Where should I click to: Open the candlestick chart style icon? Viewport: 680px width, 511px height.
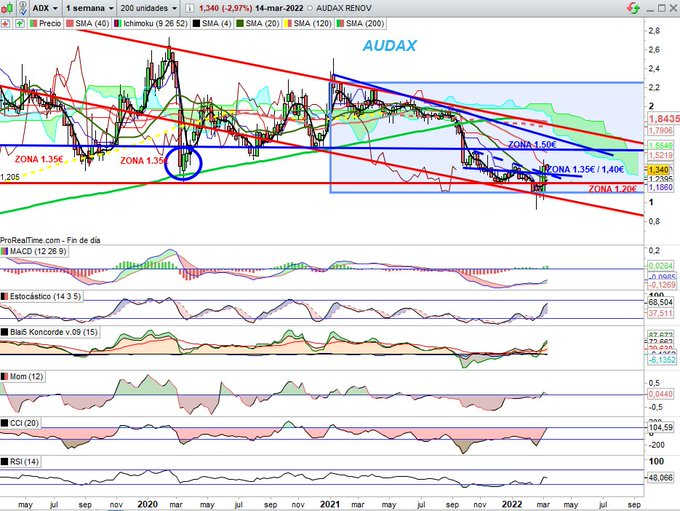(7, 8)
